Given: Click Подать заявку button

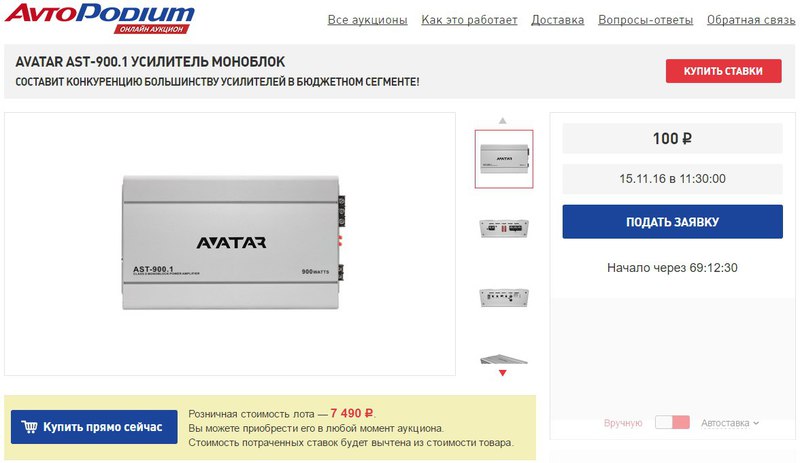Looking at the screenshot, I should click(x=672, y=222).
